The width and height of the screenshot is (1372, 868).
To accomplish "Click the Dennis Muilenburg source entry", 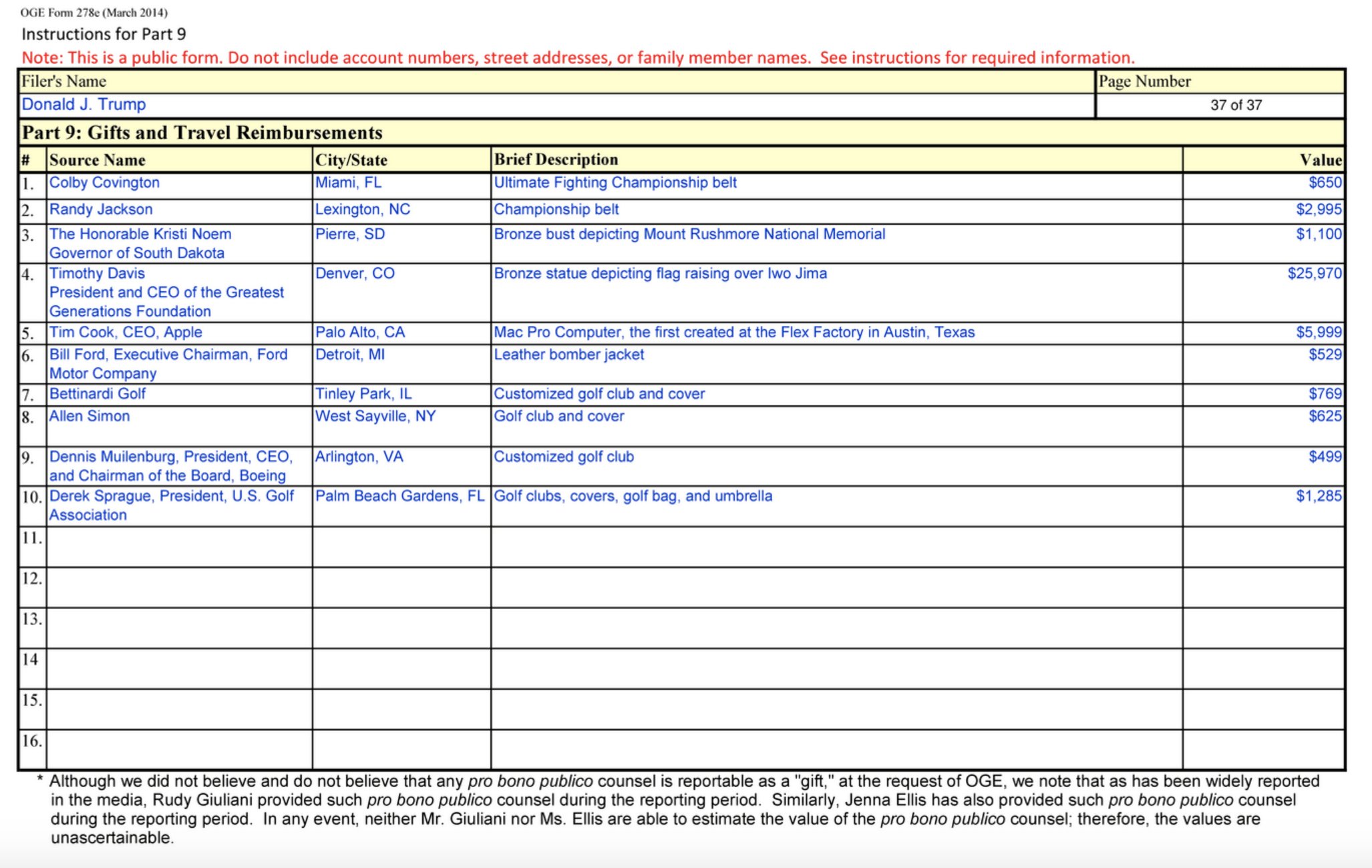I will pos(170,466).
